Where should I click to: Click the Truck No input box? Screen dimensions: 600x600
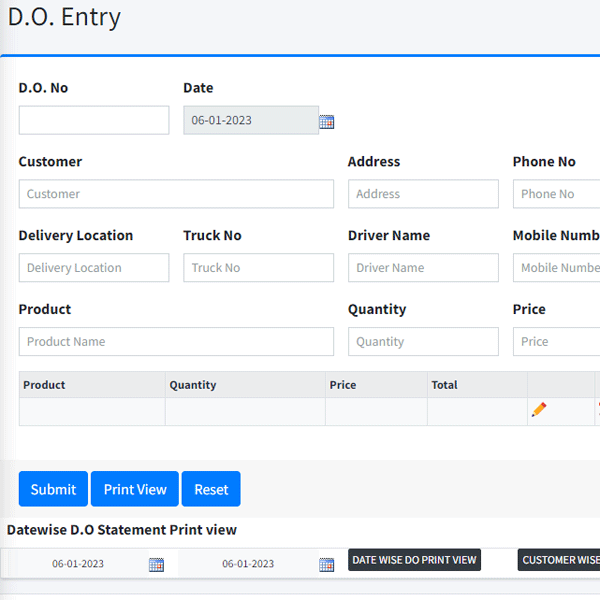(259, 267)
